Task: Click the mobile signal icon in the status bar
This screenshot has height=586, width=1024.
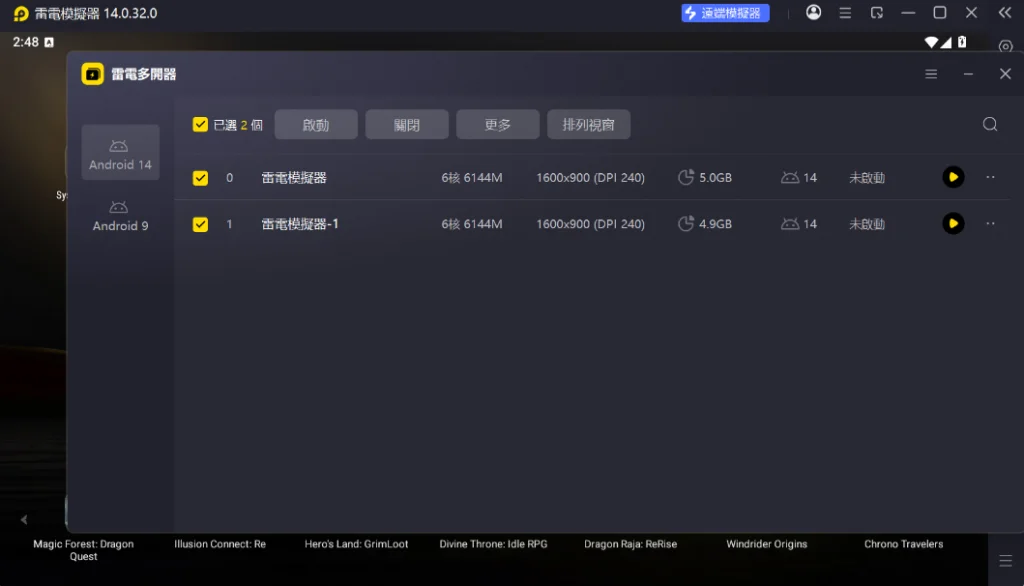Action: (946, 42)
